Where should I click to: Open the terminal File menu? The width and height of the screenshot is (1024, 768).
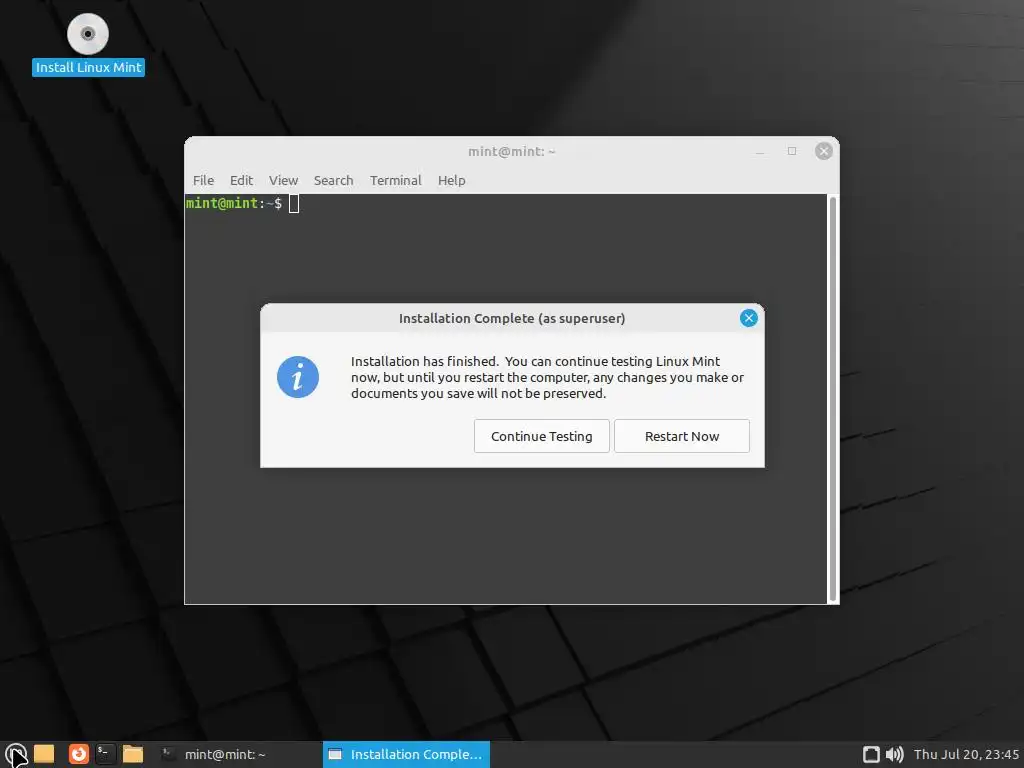point(203,180)
